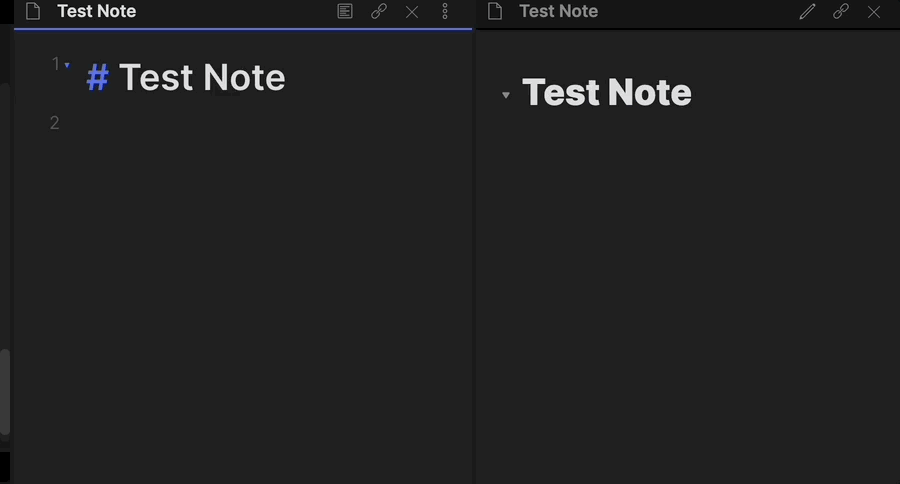Image resolution: width=900 pixels, height=484 pixels.
Task: Click the link icon in right pane header
Action: click(x=841, y=11)
